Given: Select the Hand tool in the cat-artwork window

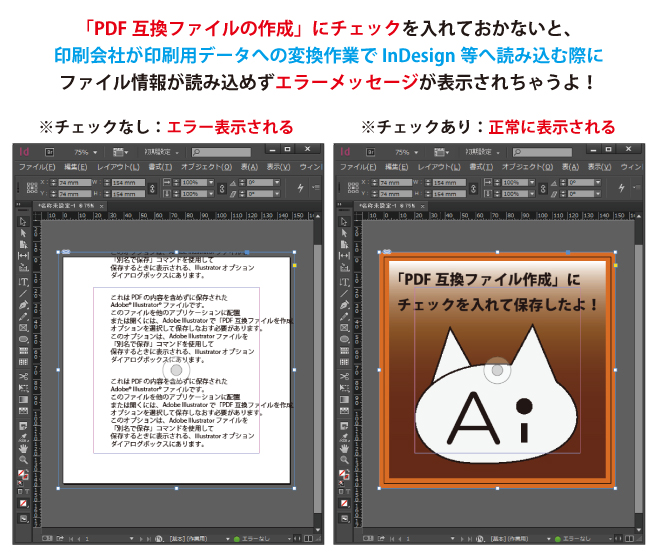Looking at the screenshot, I should point(344,449).
